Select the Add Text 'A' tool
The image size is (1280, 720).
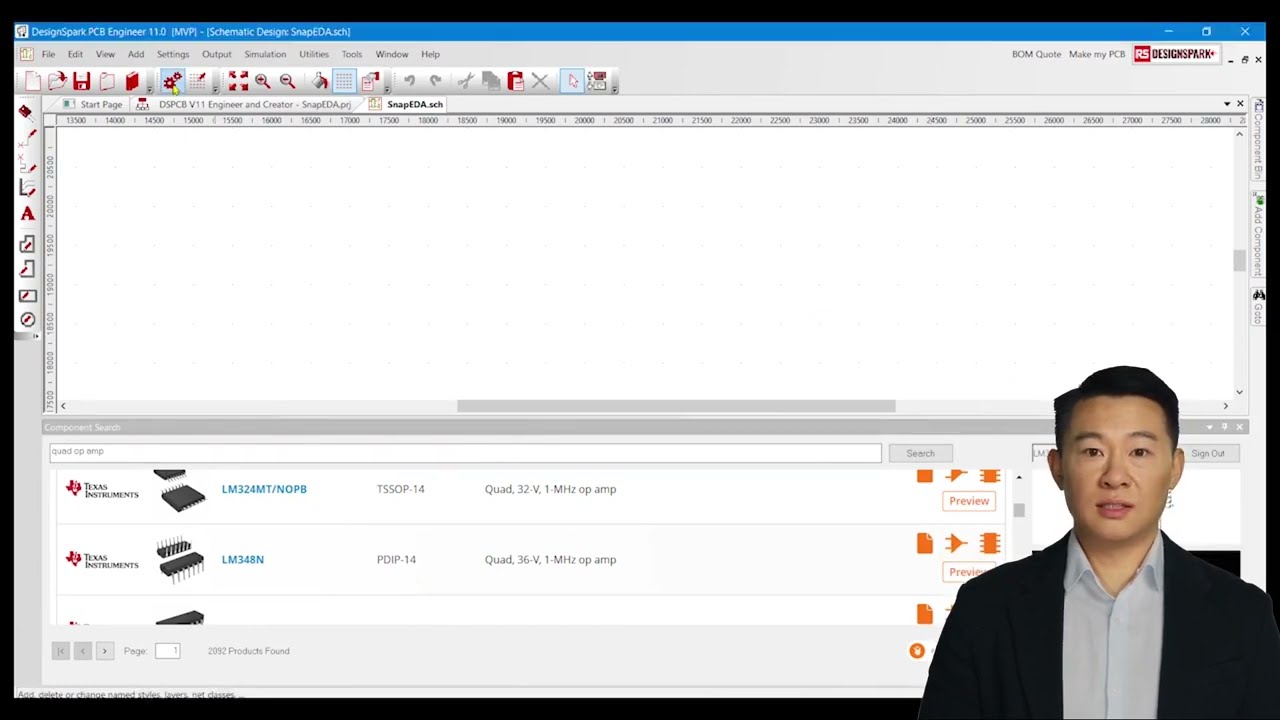point(27,213)
